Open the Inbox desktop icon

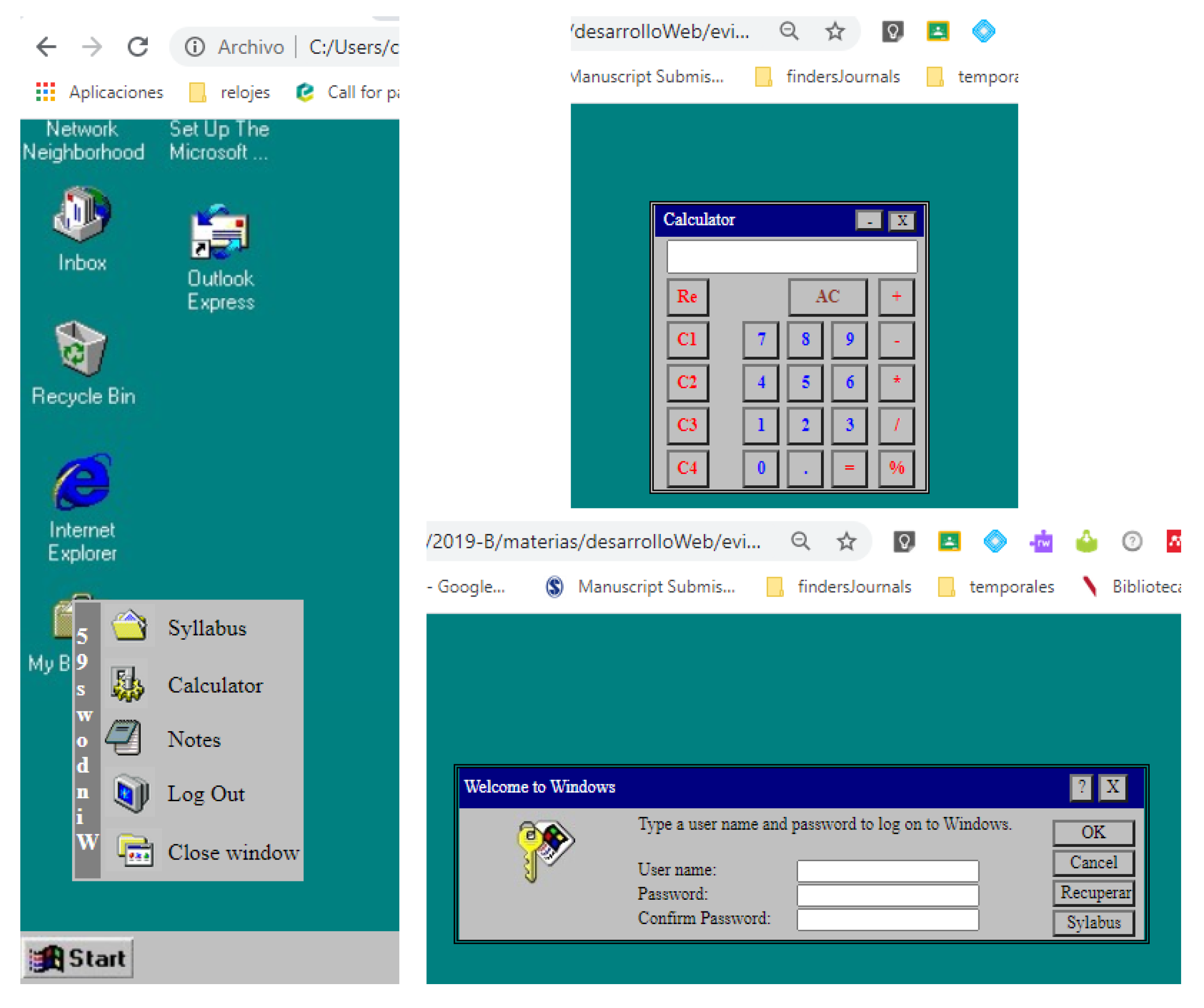82,216
